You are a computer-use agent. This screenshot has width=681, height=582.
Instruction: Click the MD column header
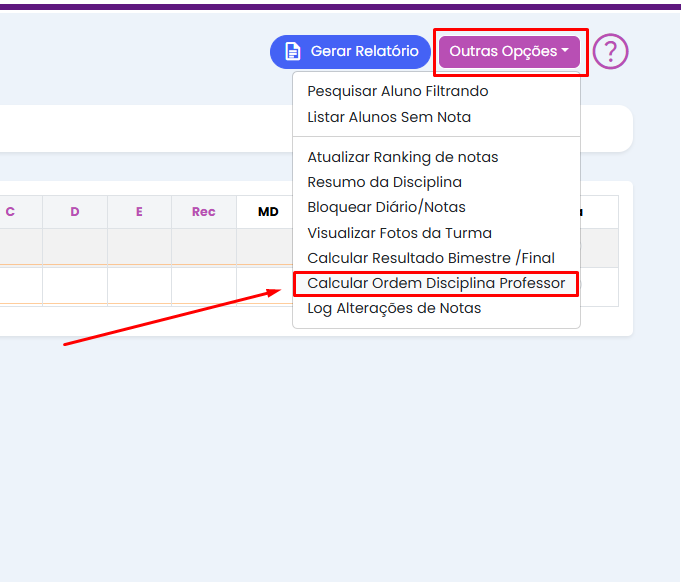[268, 212]
